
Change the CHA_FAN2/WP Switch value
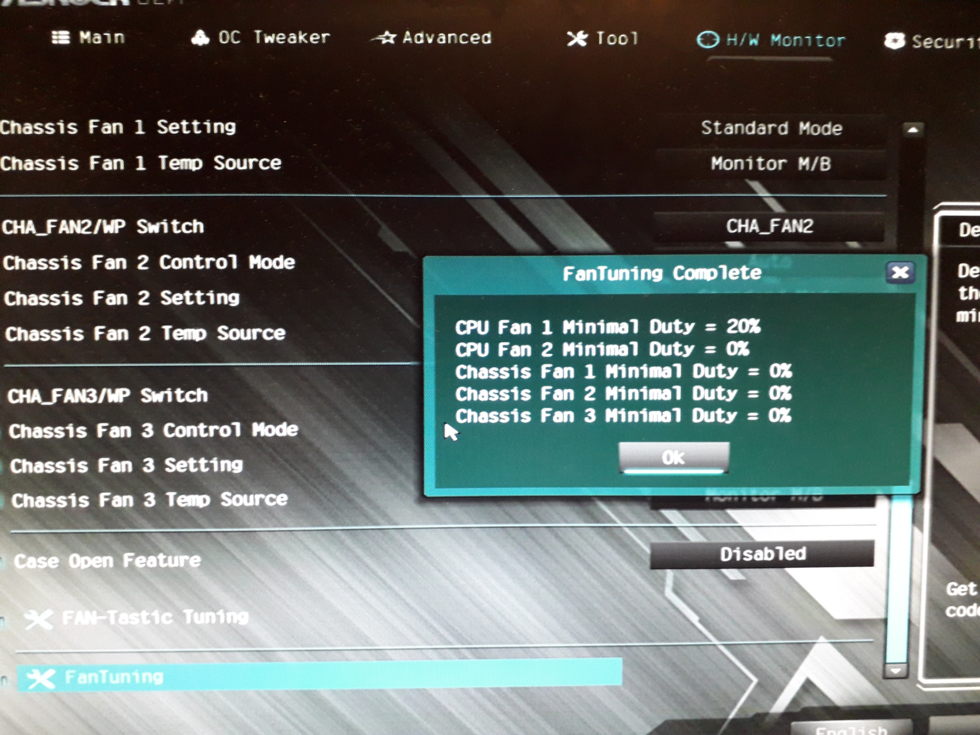coord(769,227)
